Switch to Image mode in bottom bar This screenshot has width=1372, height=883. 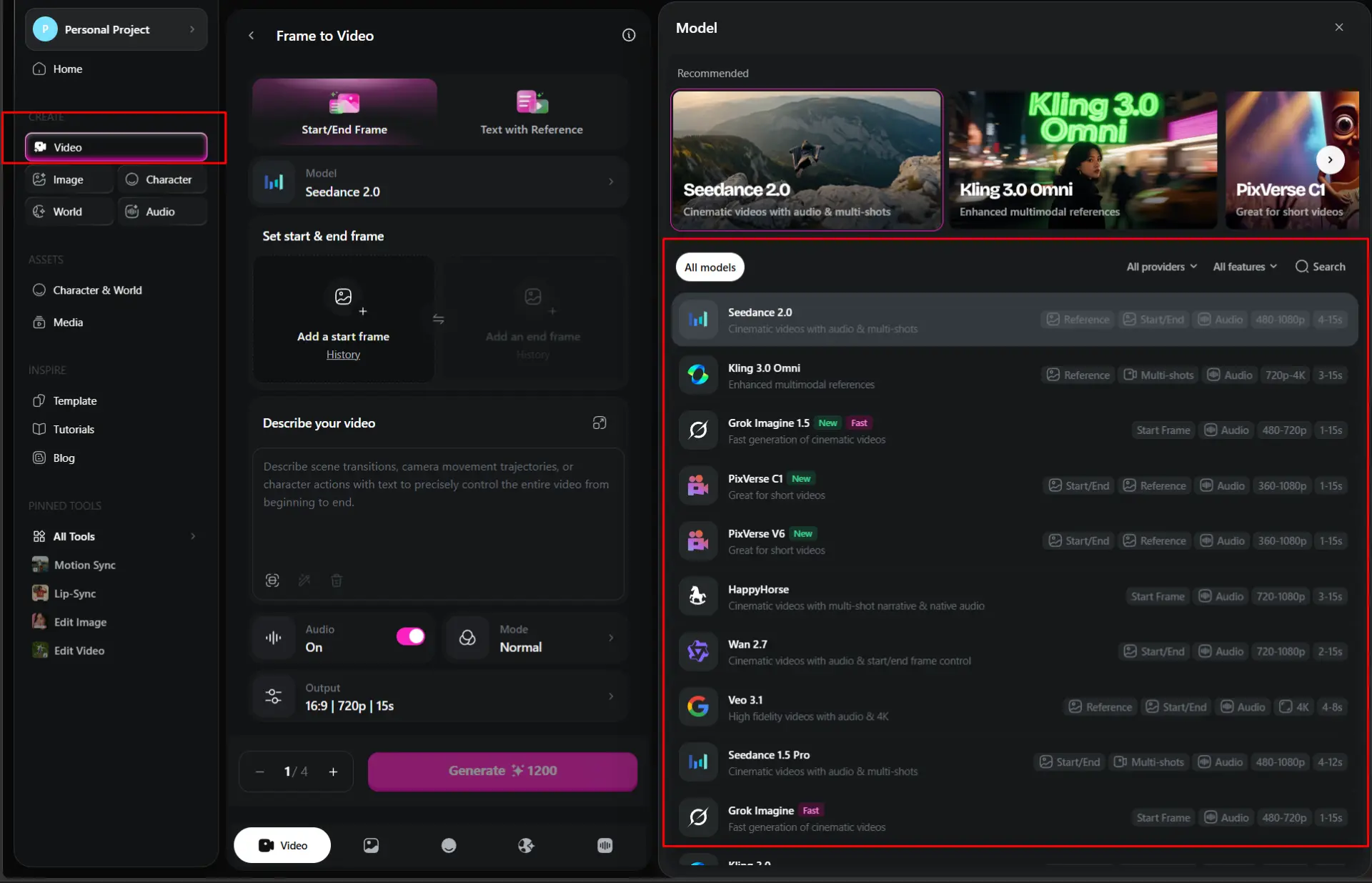[371, 846]
